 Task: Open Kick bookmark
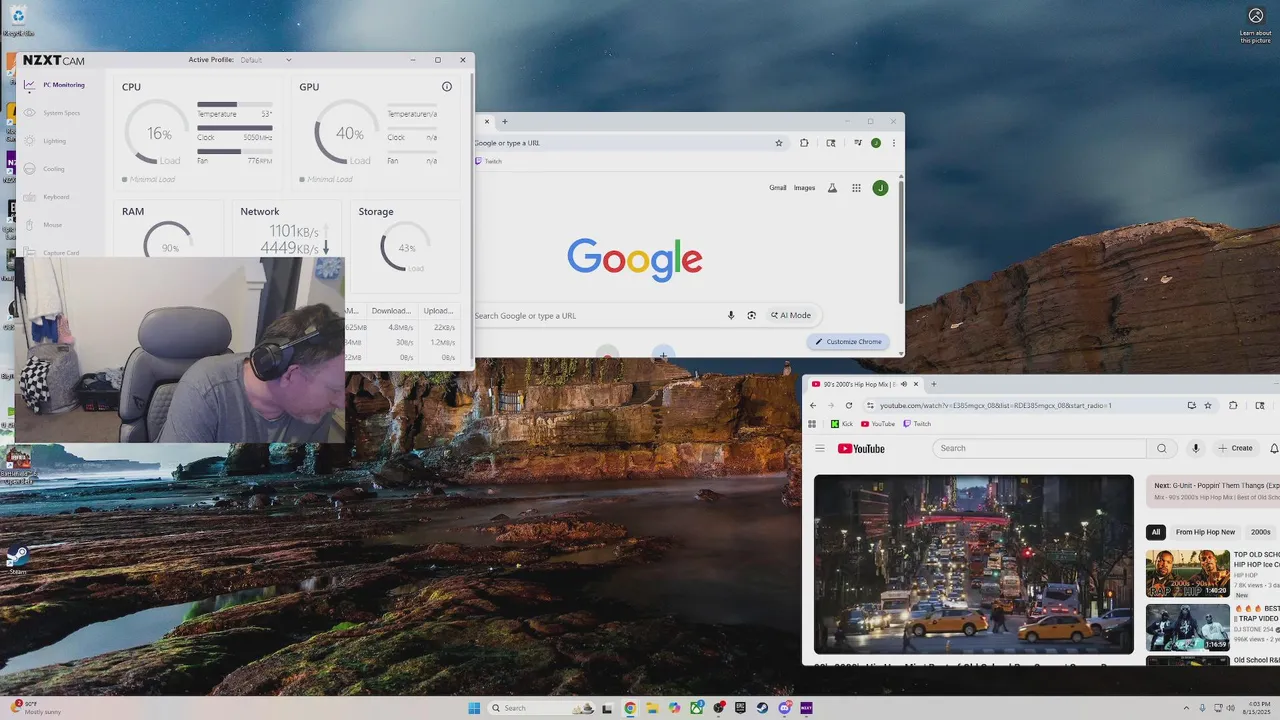coord(842,424)
